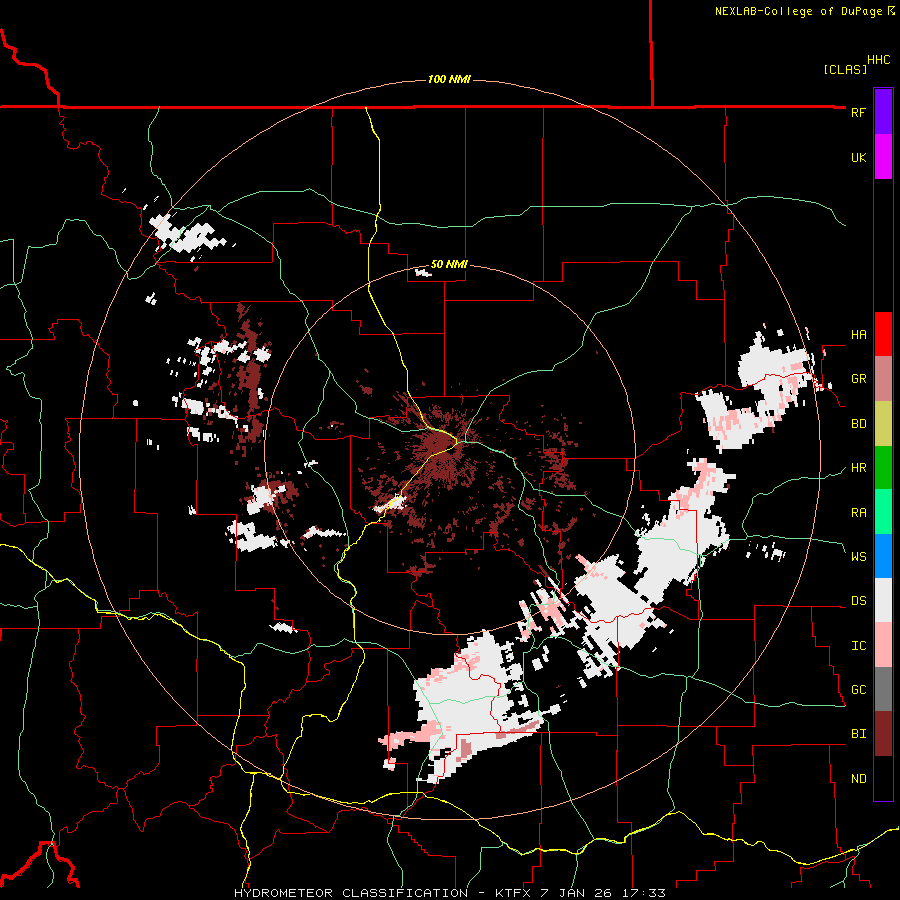The height and width of the screenshot is (900, 900).
Task: Click the light pink IC legend swatch
Action: [x=883, y=645]
